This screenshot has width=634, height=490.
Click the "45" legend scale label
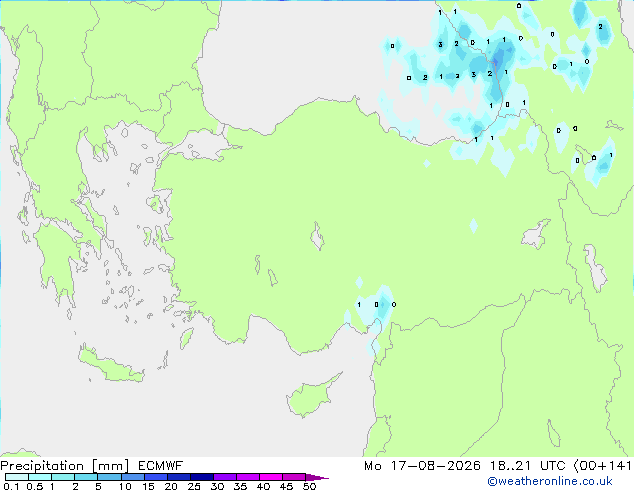coord(286,486)
